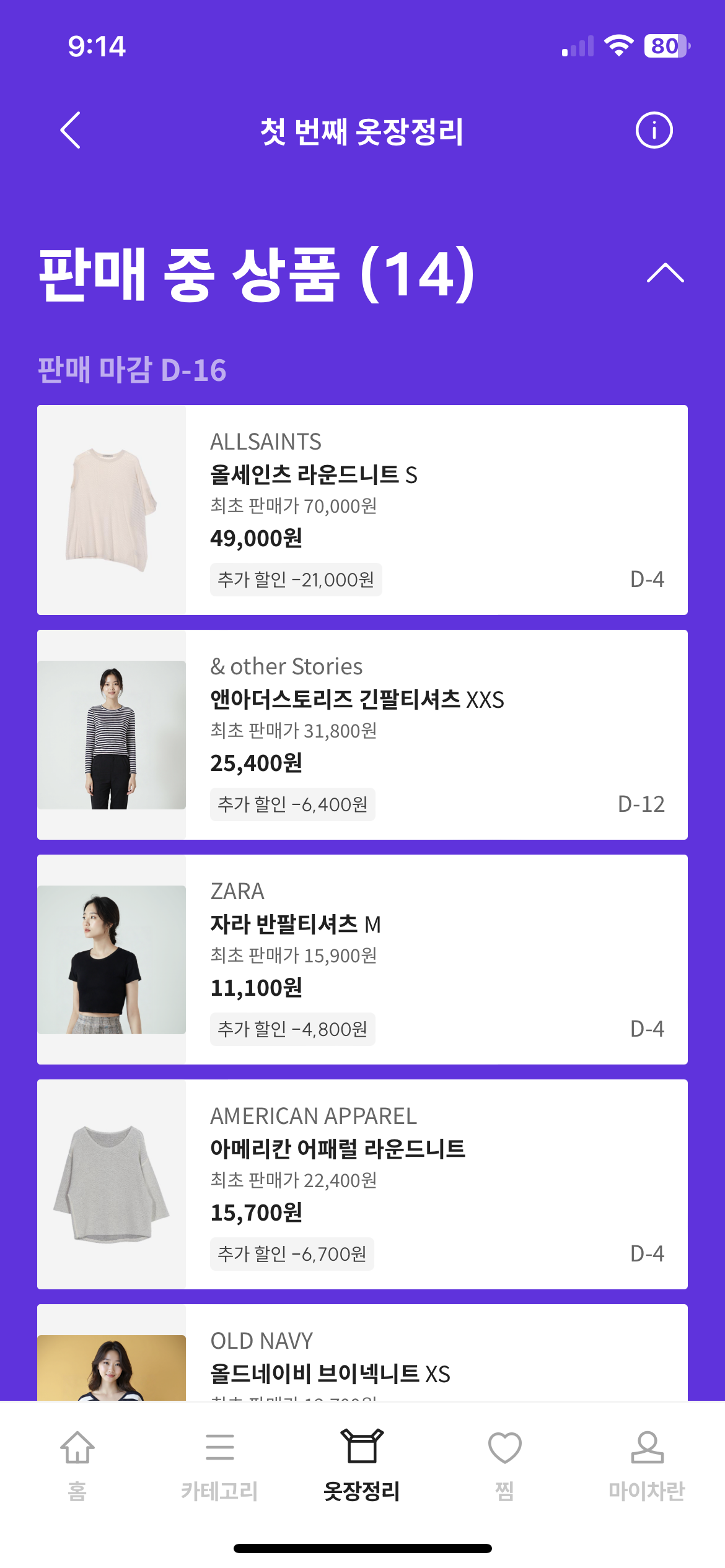Tap the -21,000원 extra discount badge
725x1568 pixels.
coord(296,580)
